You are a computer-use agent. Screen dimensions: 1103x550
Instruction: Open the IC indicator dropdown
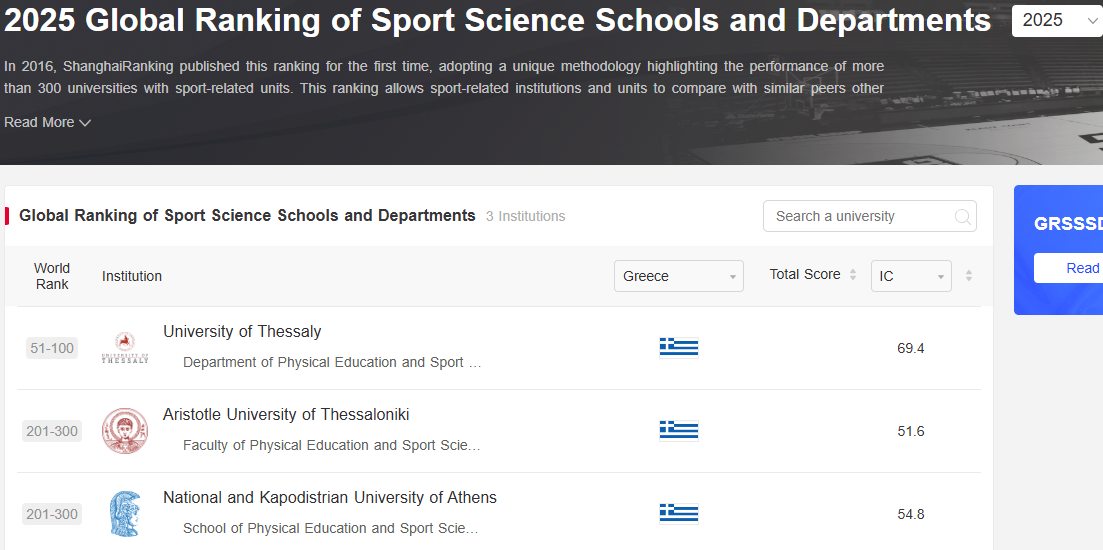tap(910, 276)
